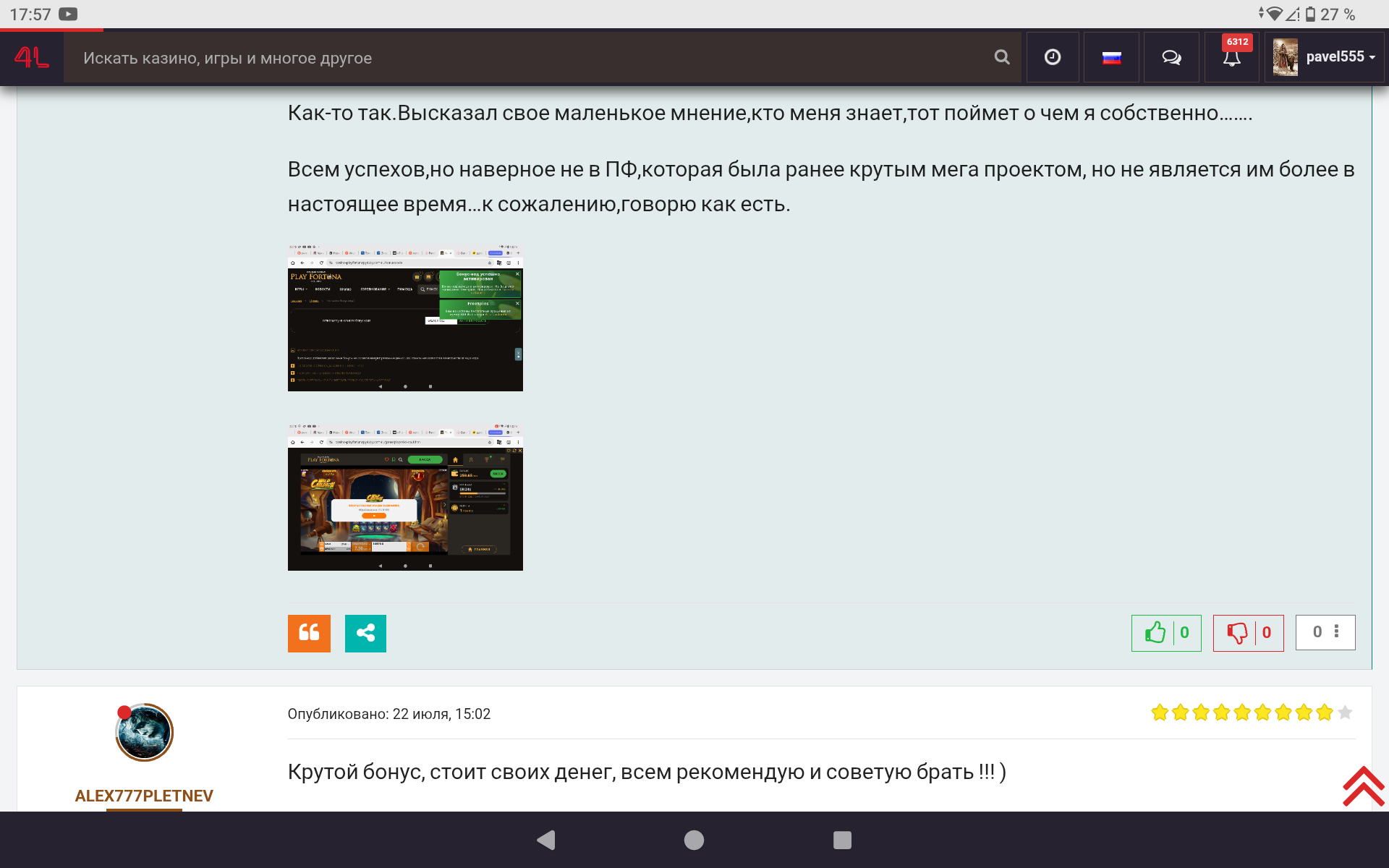Open ALEX777PLETNEV's avatar profile picture
Screen dimensions: 1389x868
pyautogui.click(x=144, y=732)
